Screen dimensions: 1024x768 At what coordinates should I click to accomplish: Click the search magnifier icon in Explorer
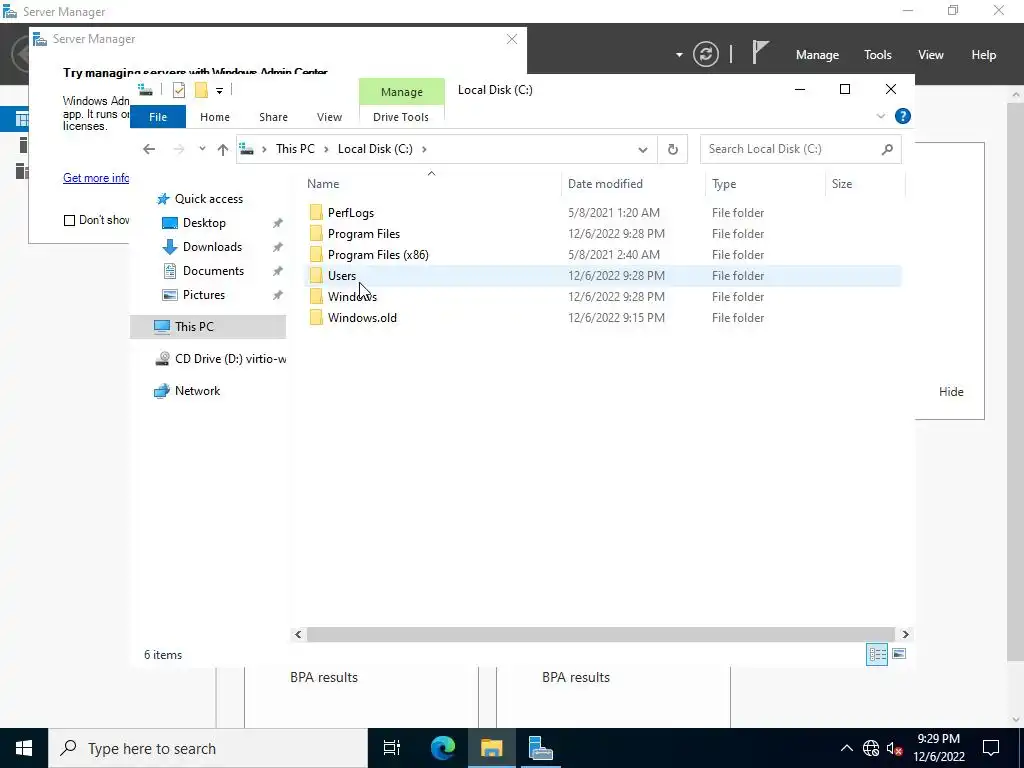[887, 150]
